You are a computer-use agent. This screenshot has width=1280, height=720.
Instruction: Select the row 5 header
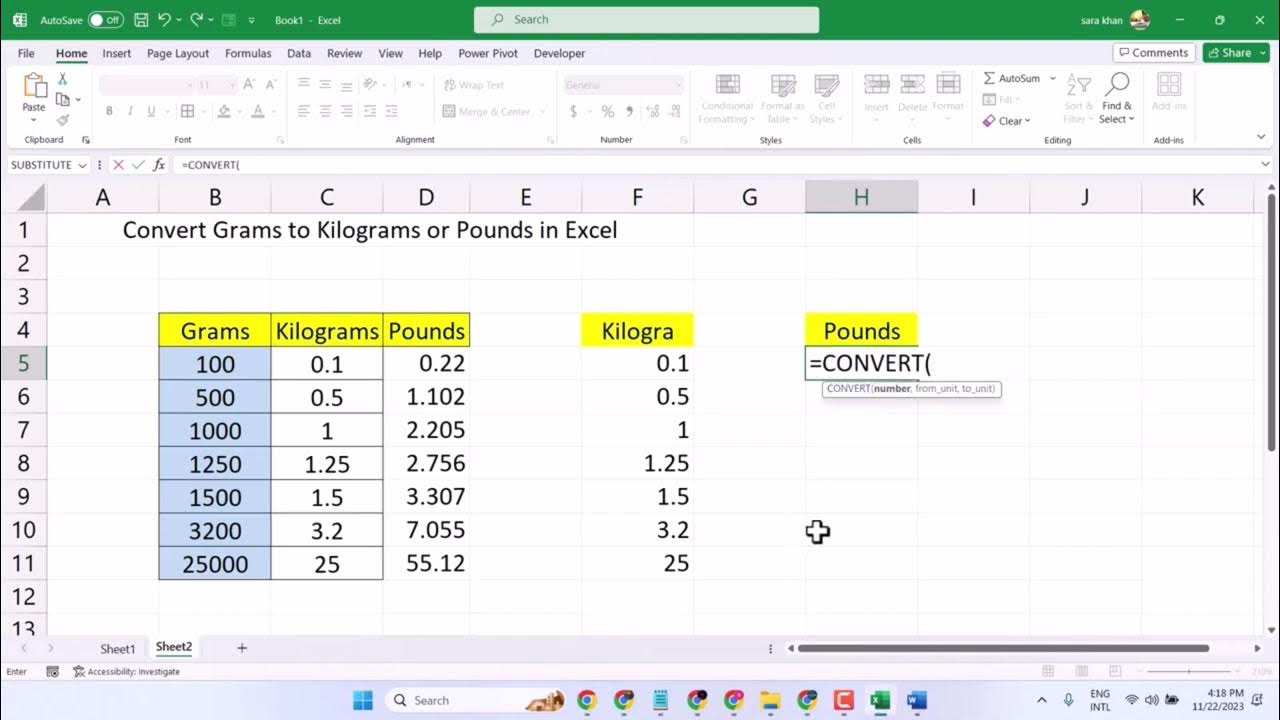23,363
